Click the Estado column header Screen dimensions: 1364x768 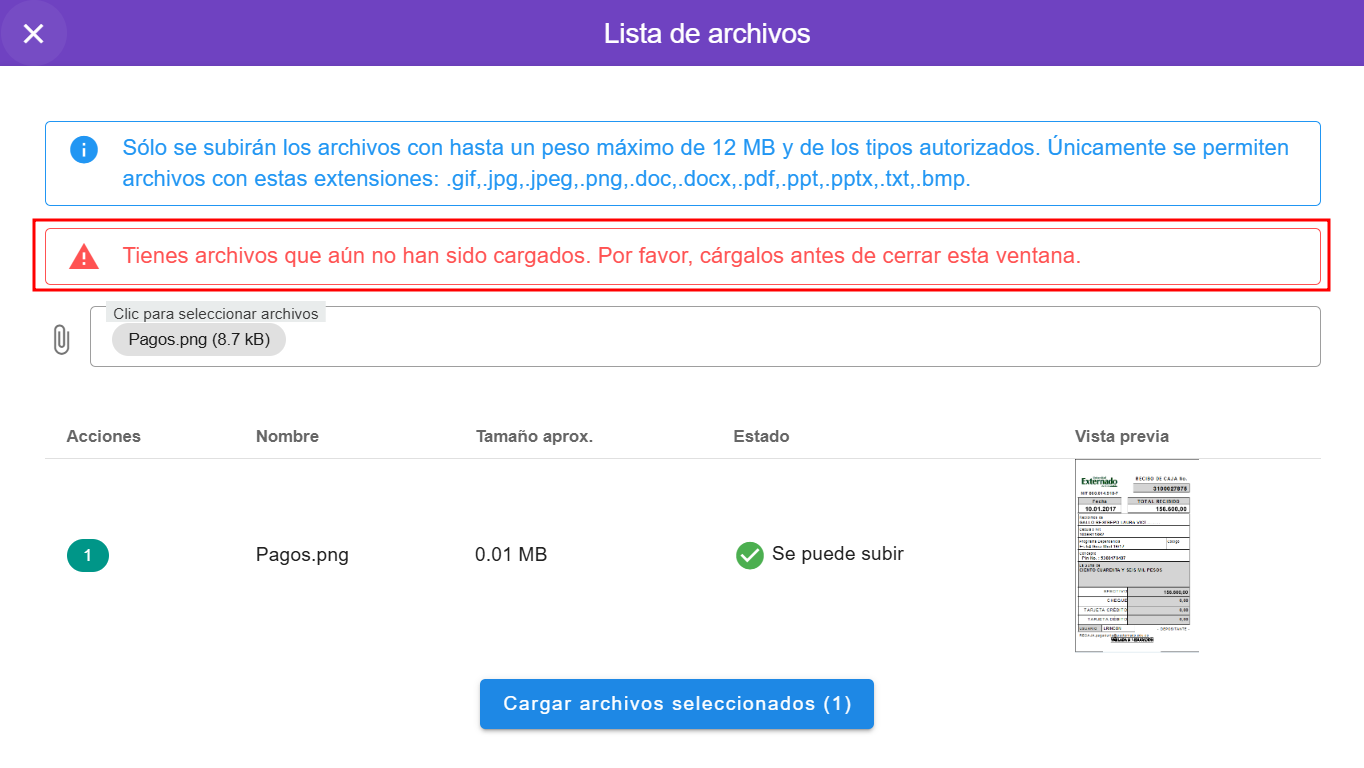[x=761, y=436]
